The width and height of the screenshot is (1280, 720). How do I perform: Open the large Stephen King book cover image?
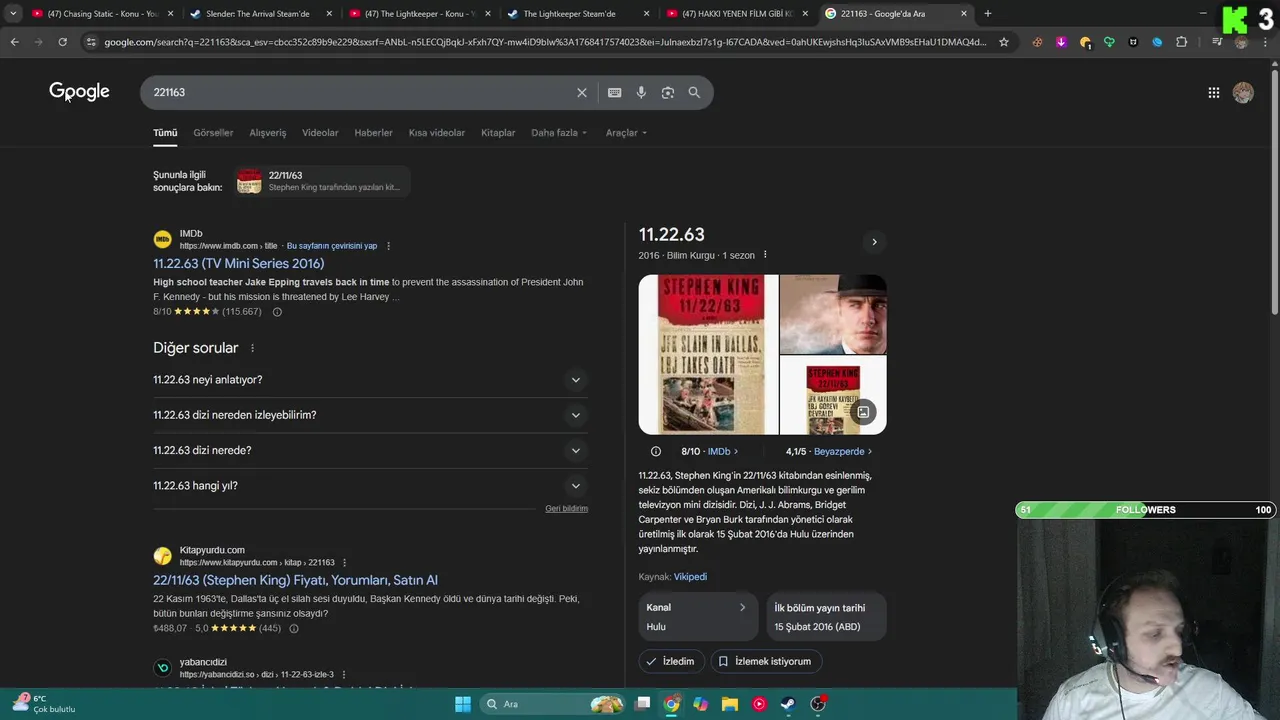tap(708, 354)
